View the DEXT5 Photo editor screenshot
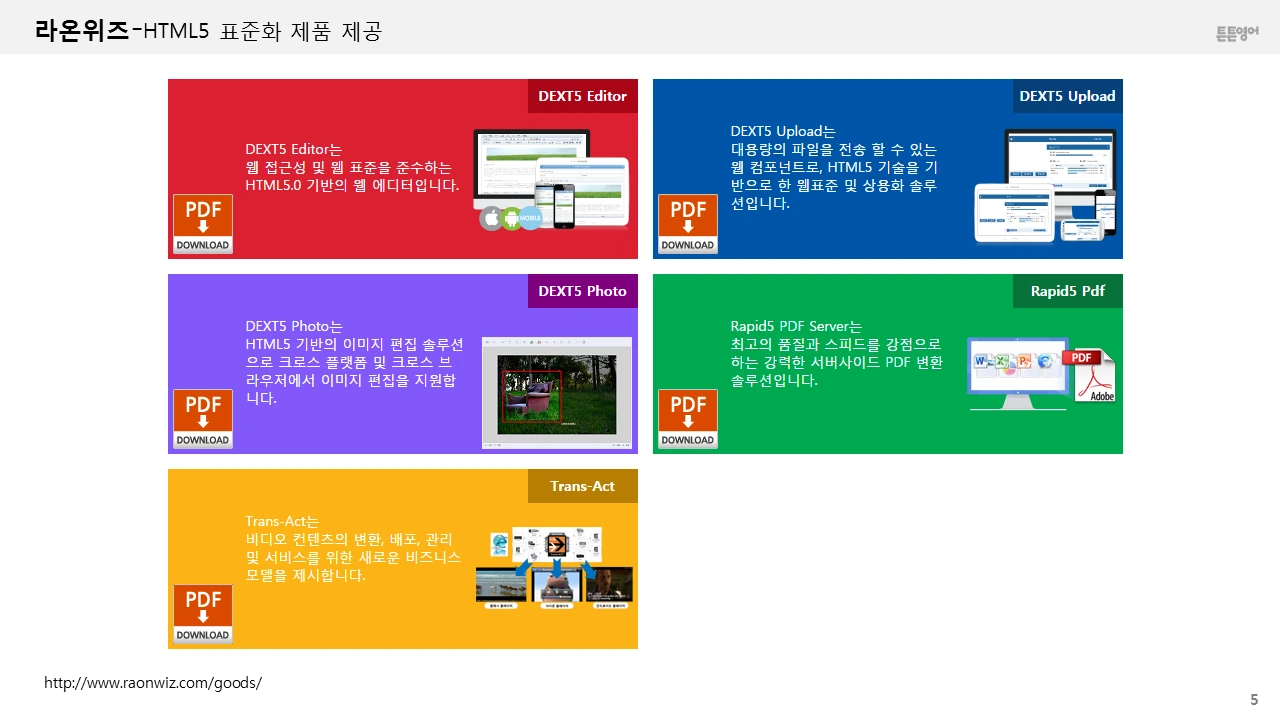The height and width of the screenshot is (720, 1280). click(x=557, y=391)
